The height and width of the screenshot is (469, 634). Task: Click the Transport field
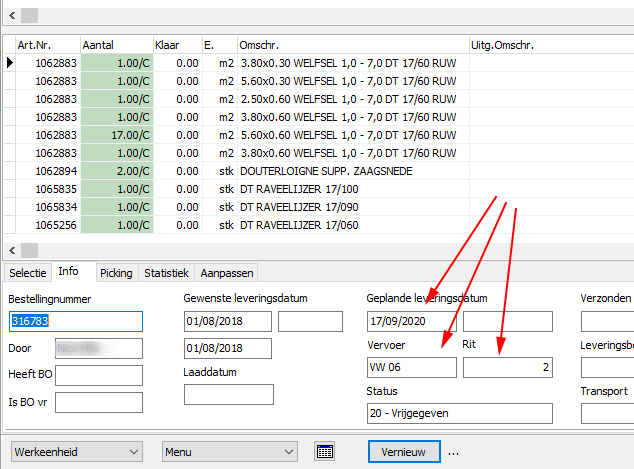607,413
